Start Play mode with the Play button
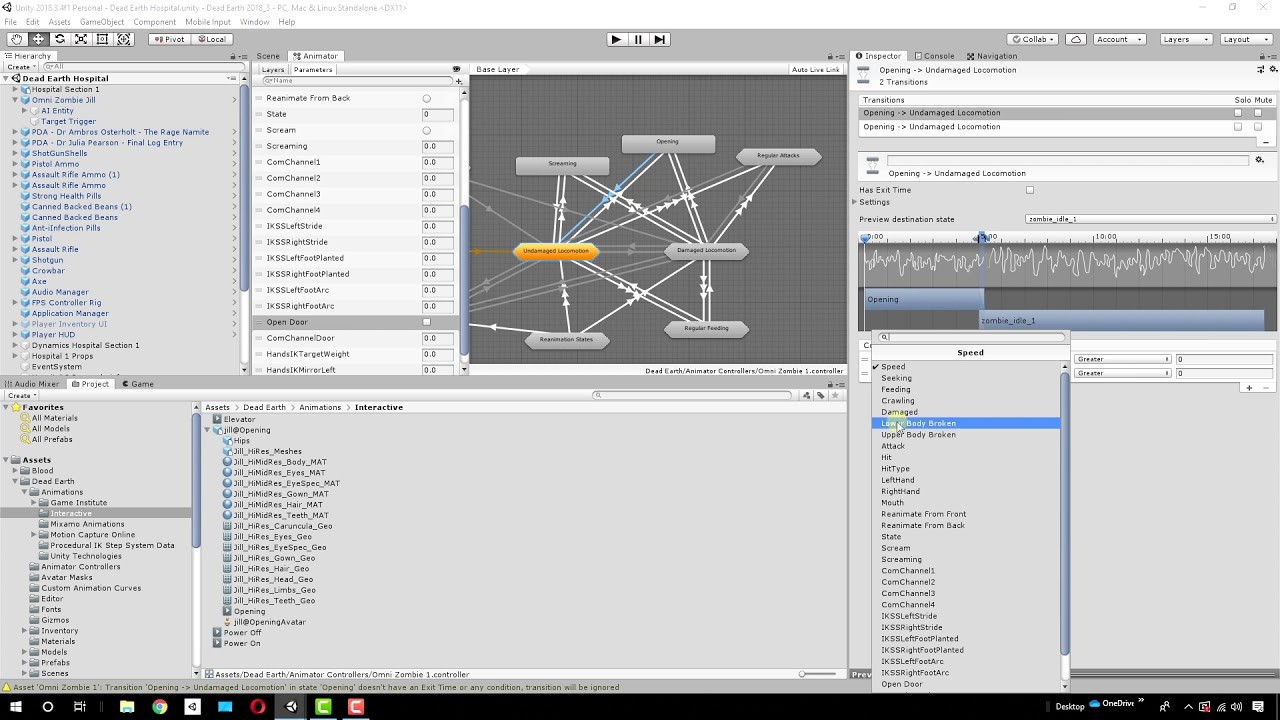 click(616, 39)
